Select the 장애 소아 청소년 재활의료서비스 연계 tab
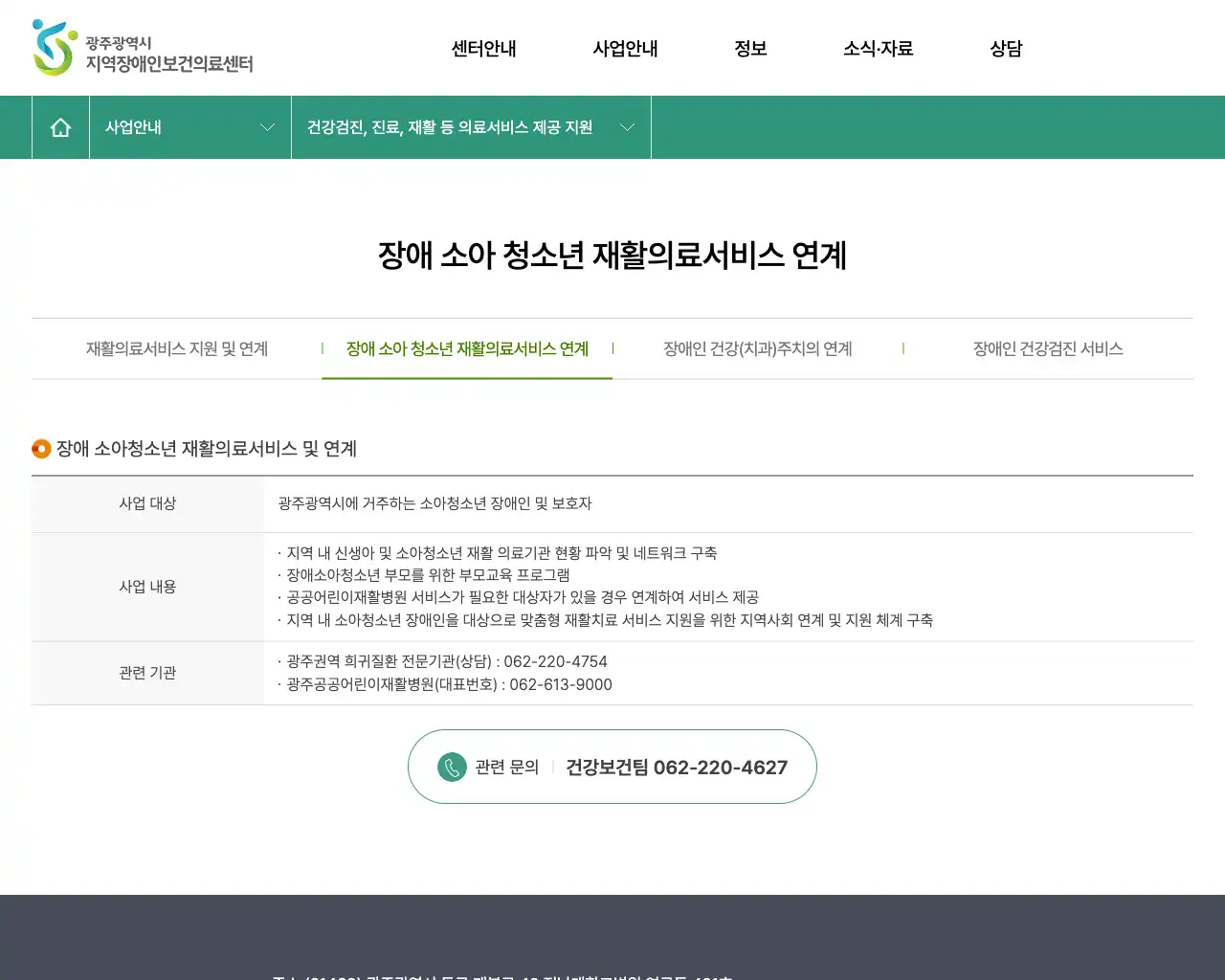The width and height of the screenshot is (1225, 980). pyautogui.click(x=467, y=349)
